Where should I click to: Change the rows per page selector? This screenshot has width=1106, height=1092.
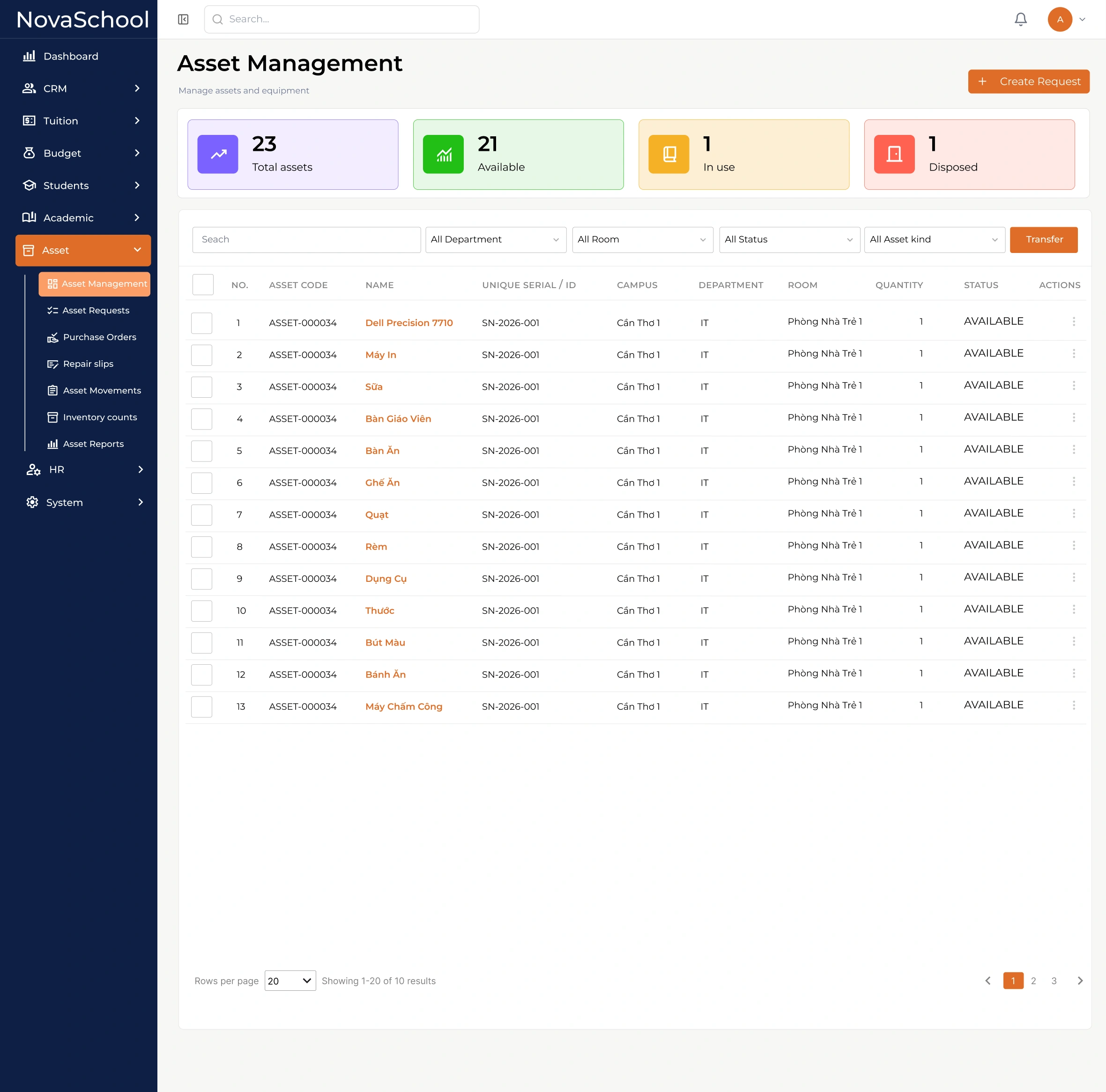[290, 981]
